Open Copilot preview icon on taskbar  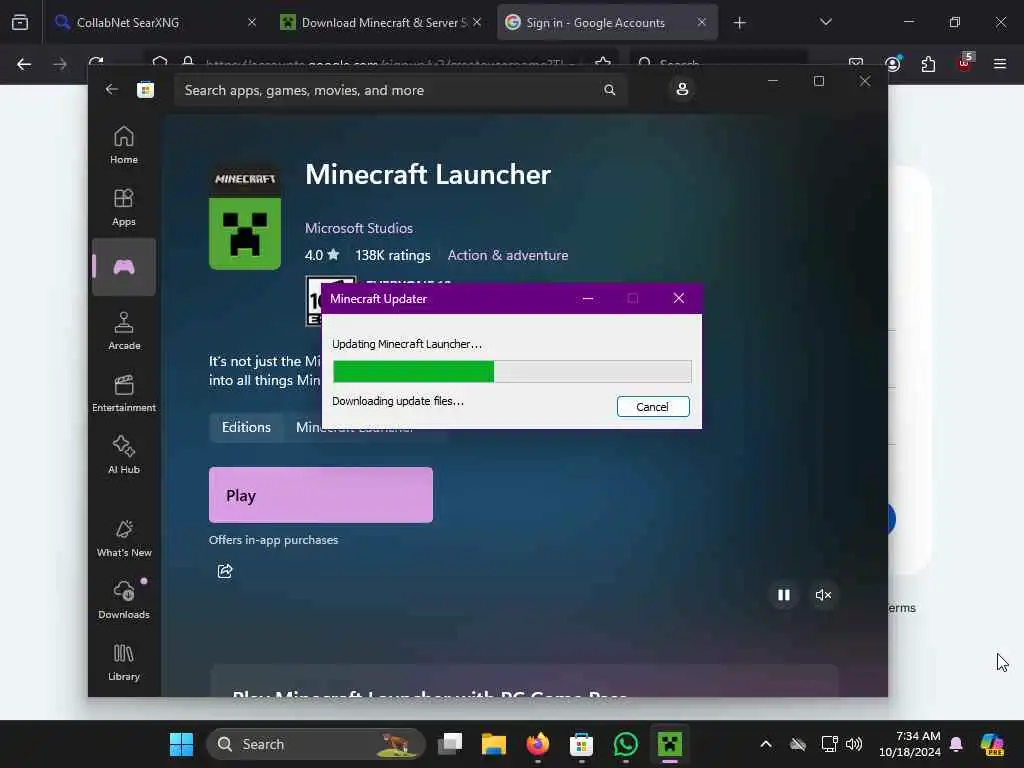[992, 744]
